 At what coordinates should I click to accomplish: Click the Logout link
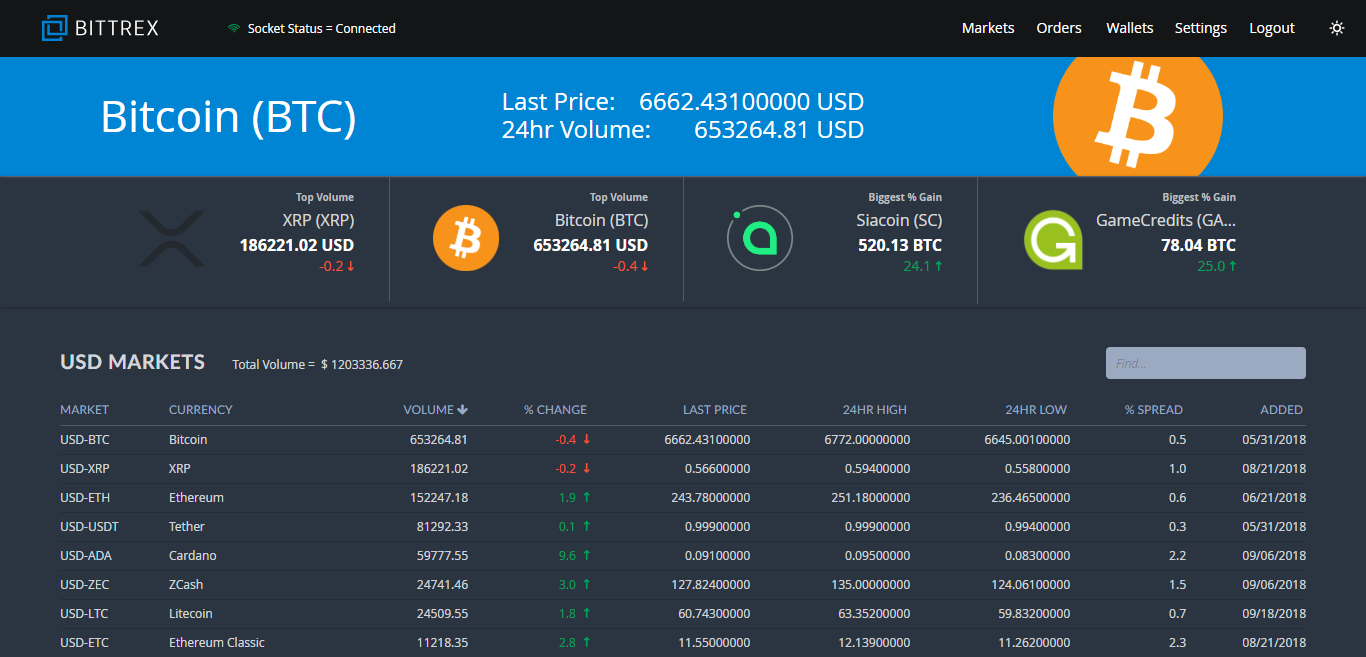pyautogui.click(x=1271, y=28)
